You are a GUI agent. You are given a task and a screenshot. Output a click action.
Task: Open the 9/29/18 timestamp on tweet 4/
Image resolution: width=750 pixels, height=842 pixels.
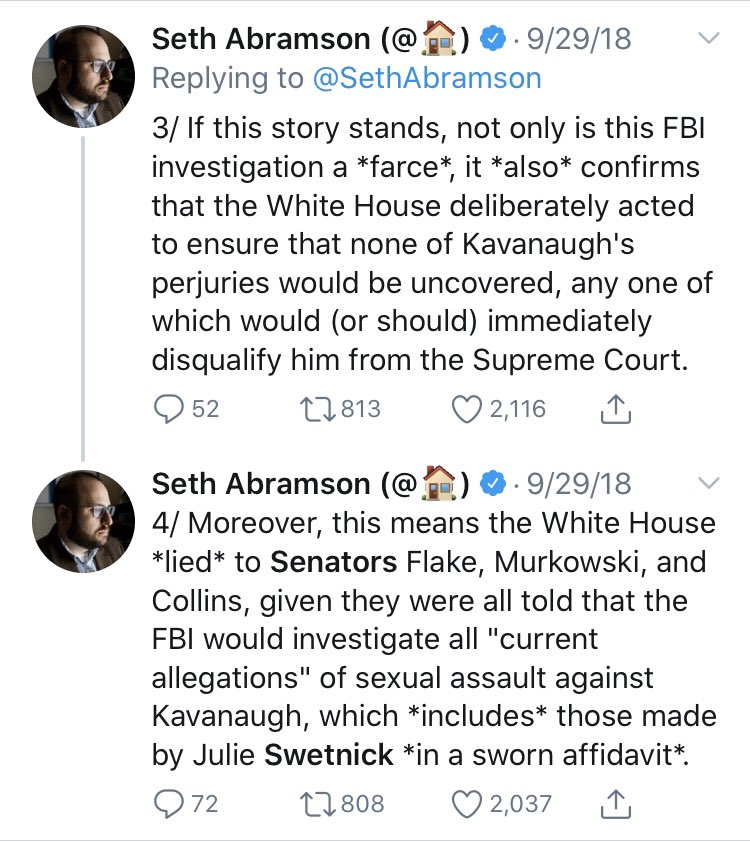[579, 483]
